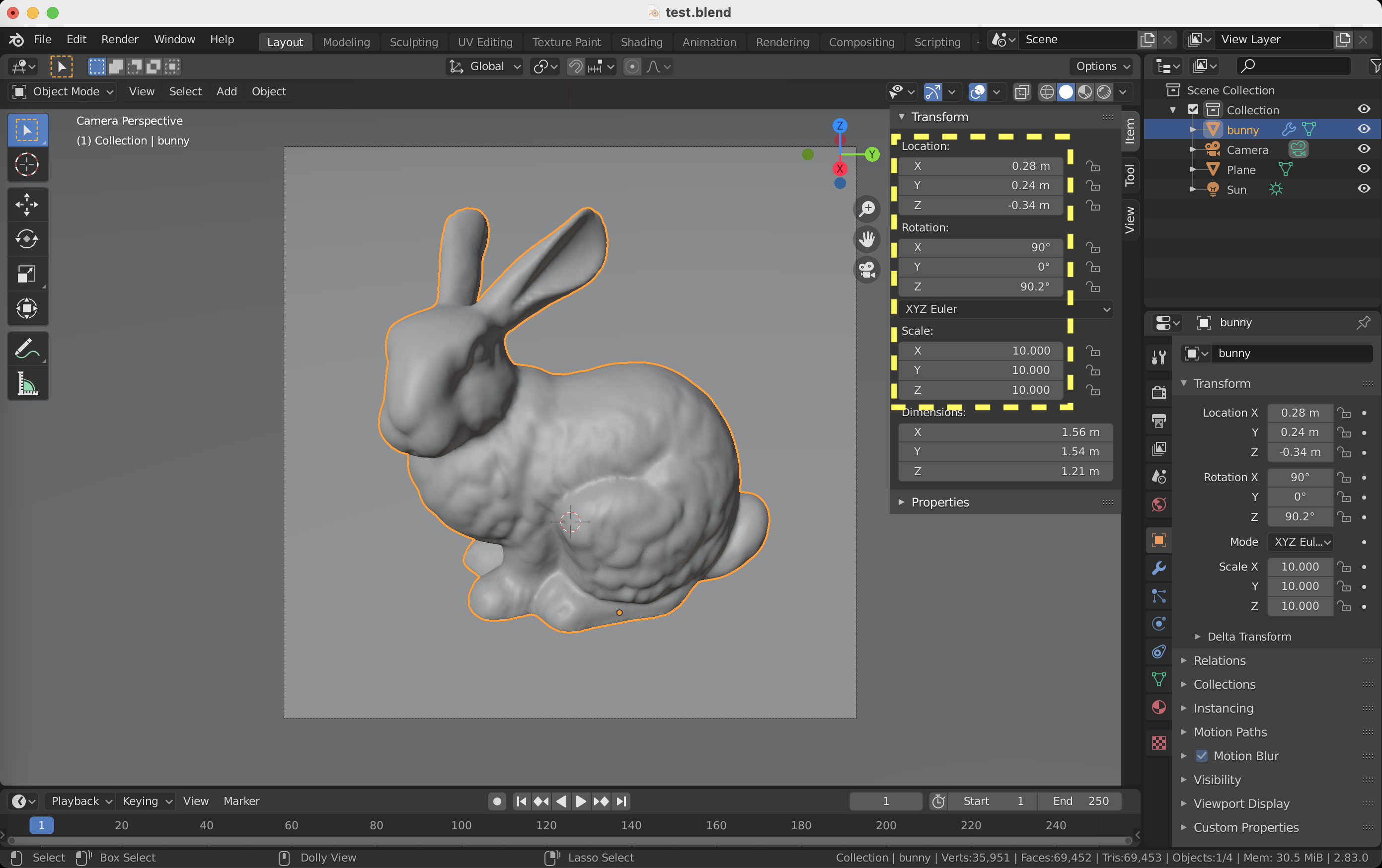Open the Material properties tab icon
The width and height of the screenshot is (1382, 868).
coord(1158,708)
